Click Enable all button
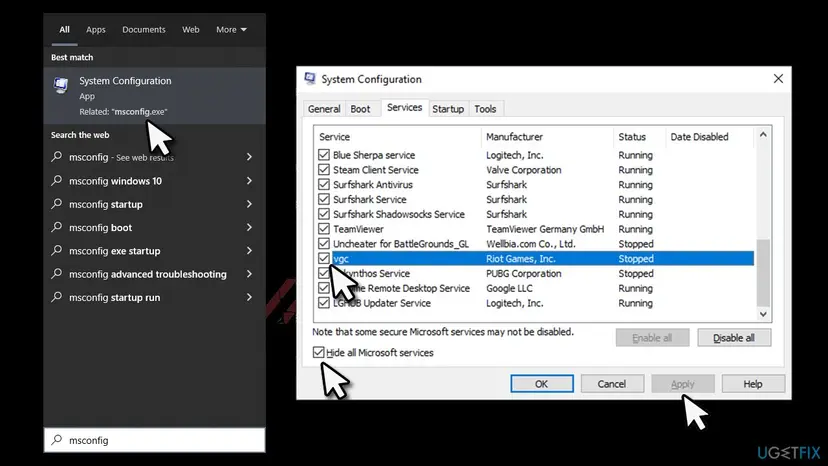The image size is (828, 466). 652,338
